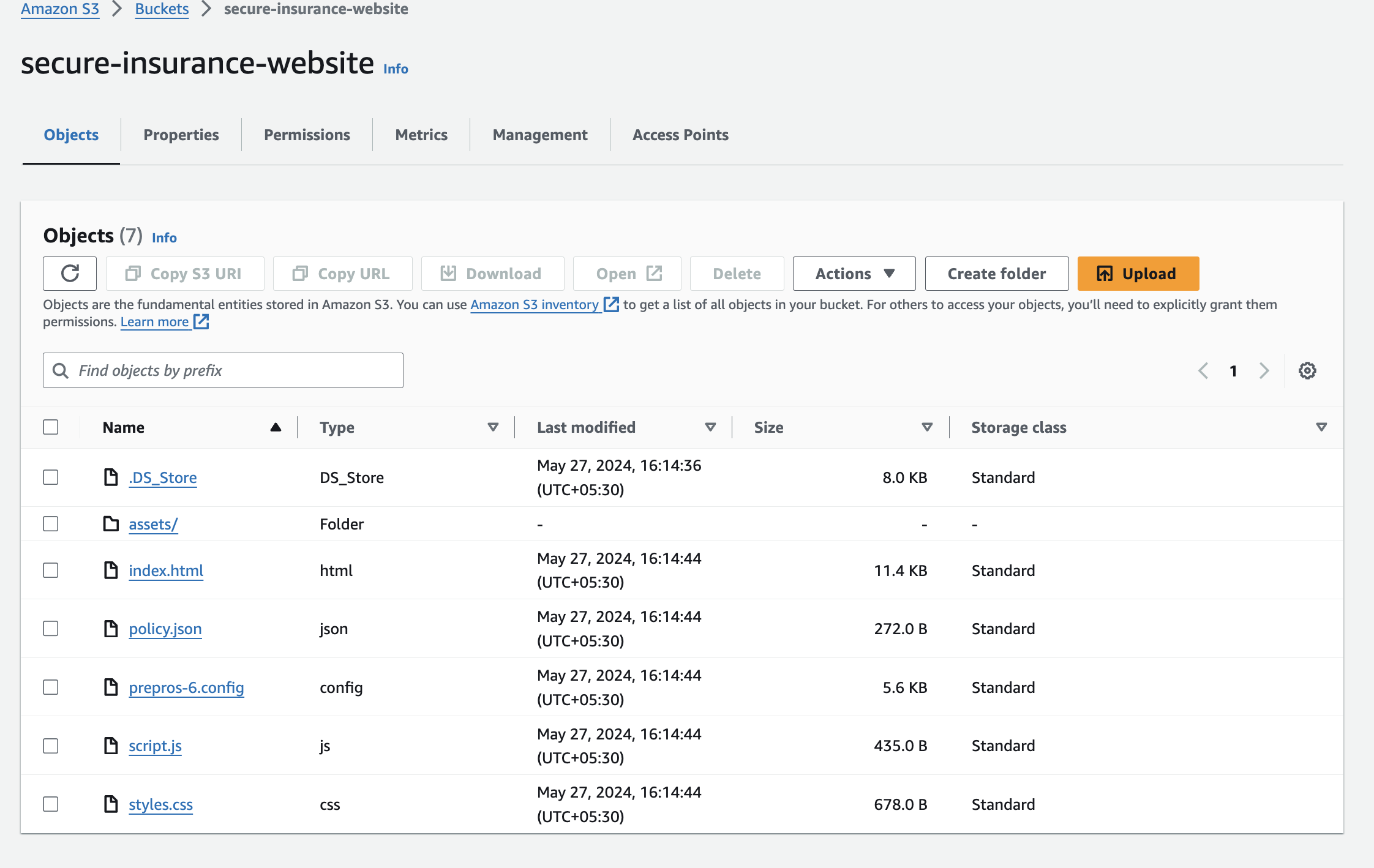
Task: Follow the Learn more link
Action: pyautogui.click(x=154, y=322)
